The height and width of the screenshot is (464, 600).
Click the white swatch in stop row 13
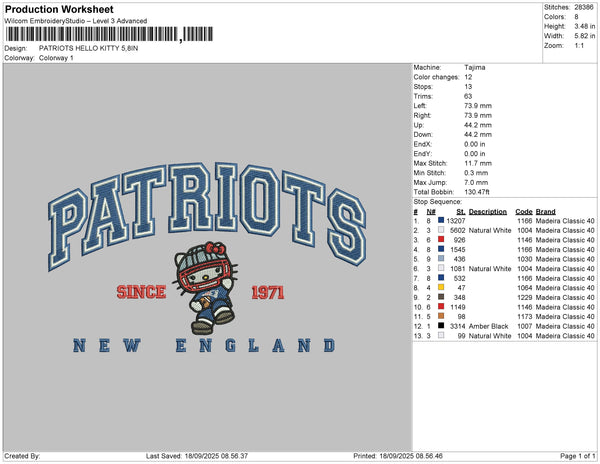click(x=441, y=335)
